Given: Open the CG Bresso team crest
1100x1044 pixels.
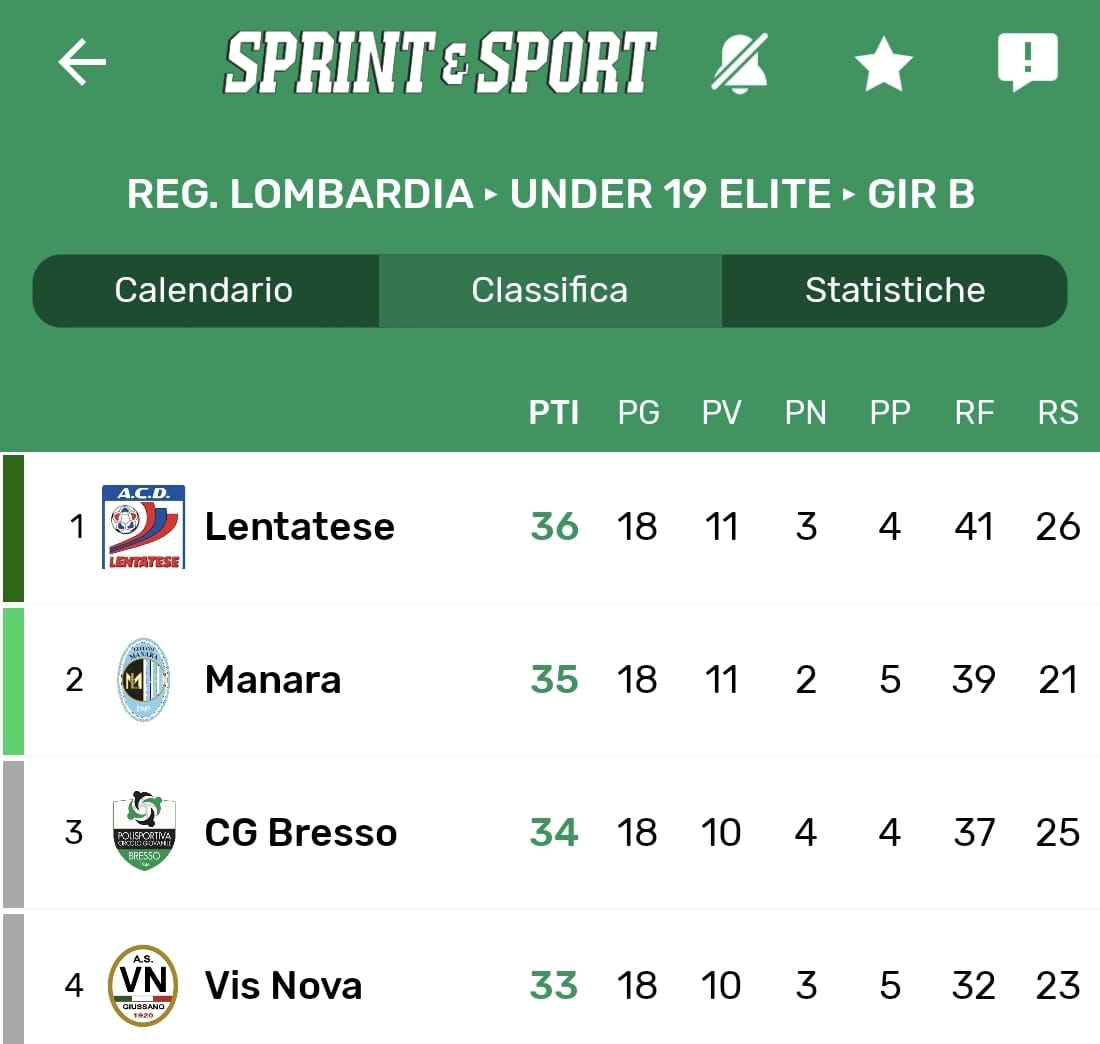Looking at the screenshot, I should (144, 832).
